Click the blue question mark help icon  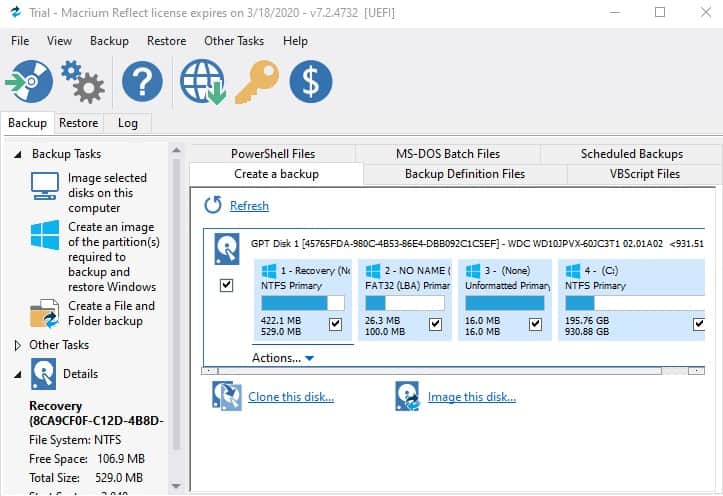click(x=142, y=82)
